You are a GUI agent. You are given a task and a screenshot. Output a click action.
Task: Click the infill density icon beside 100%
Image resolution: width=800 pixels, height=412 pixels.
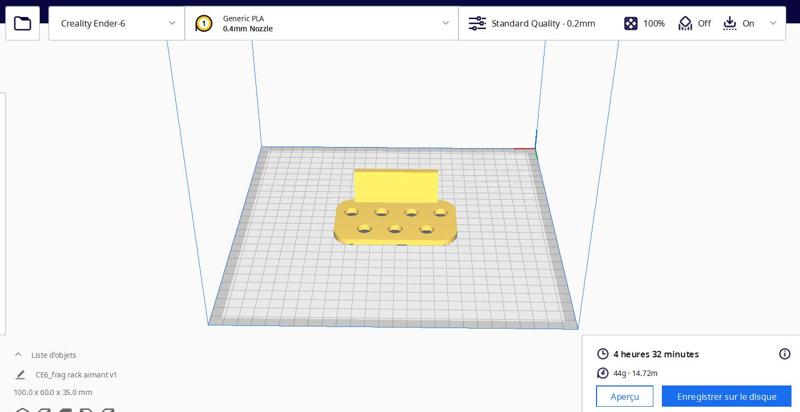pos(631,23)
